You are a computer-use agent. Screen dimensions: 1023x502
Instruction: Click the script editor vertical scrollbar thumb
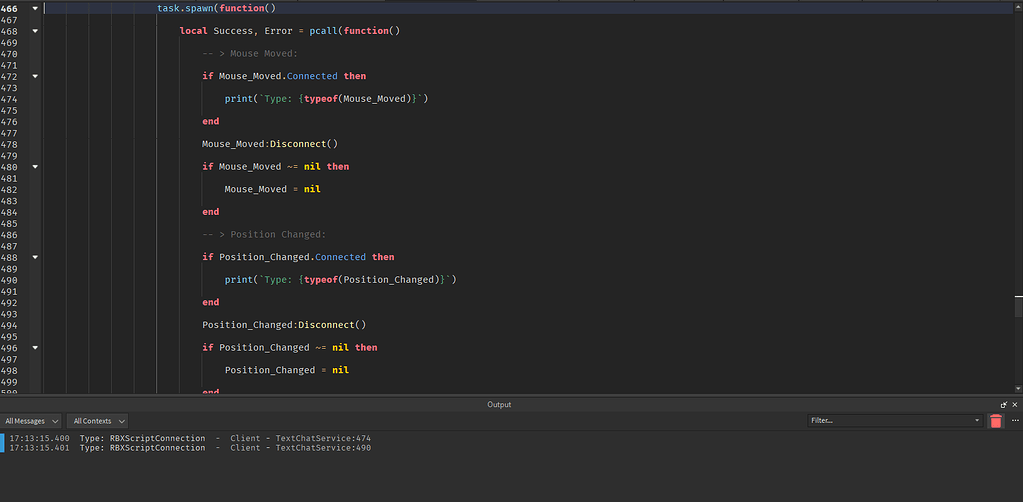point(1018,304)
